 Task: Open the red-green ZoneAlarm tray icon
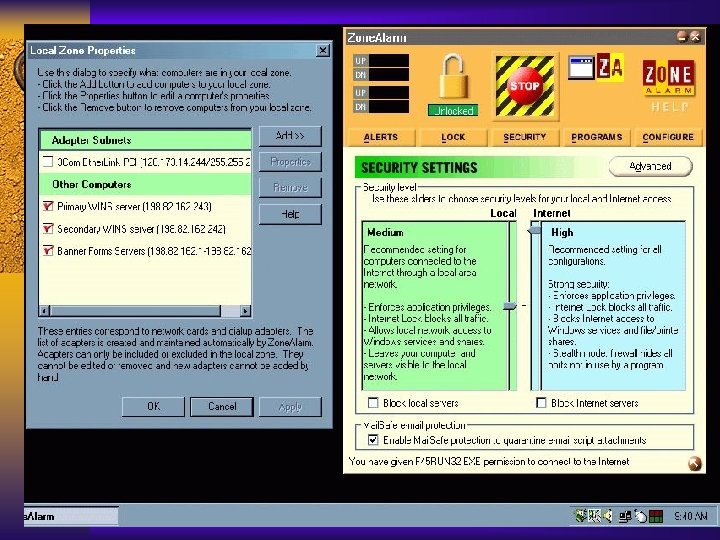656,517
